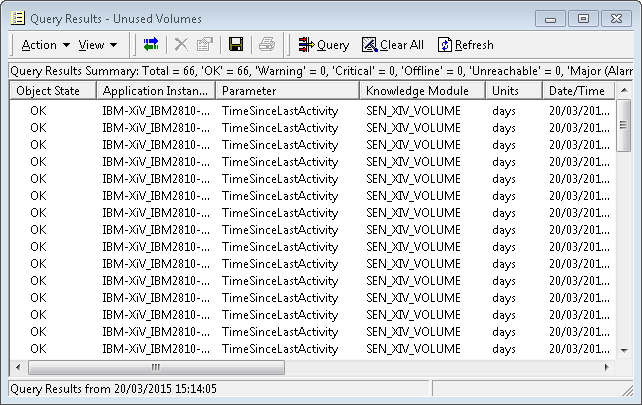
Task: Click the Refresh toolbar button
Action: (466, 45)
